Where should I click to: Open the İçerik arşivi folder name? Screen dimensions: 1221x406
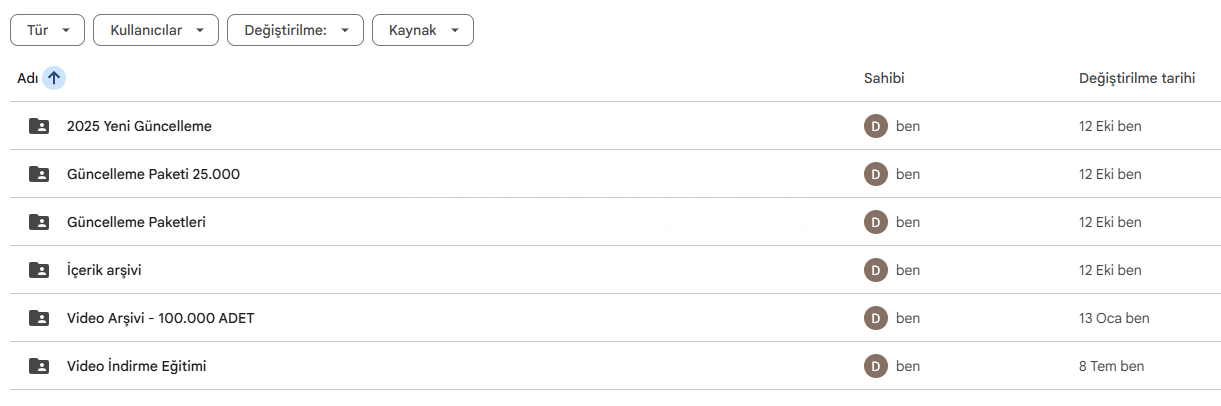[x=111, y=270]
